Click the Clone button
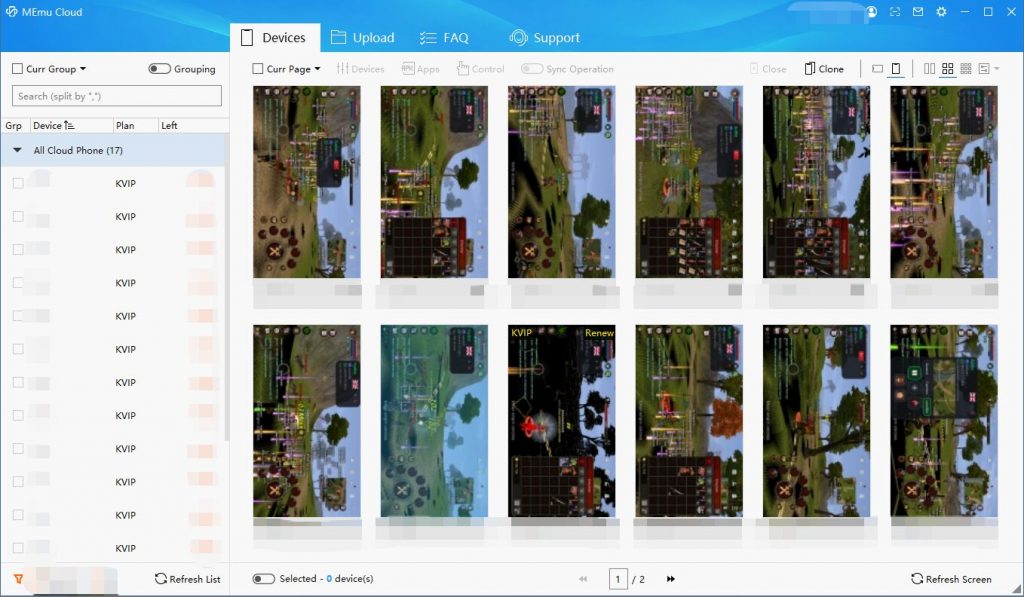The width and height of the screenshot is (1024, 597). tap(824, 69)
